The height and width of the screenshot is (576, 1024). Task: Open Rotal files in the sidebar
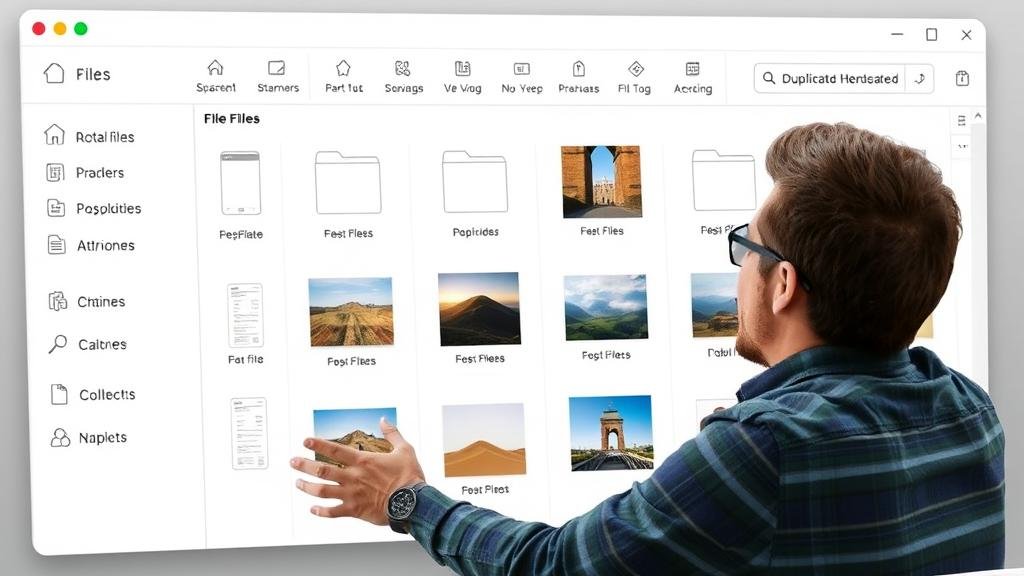click(103, 137)
